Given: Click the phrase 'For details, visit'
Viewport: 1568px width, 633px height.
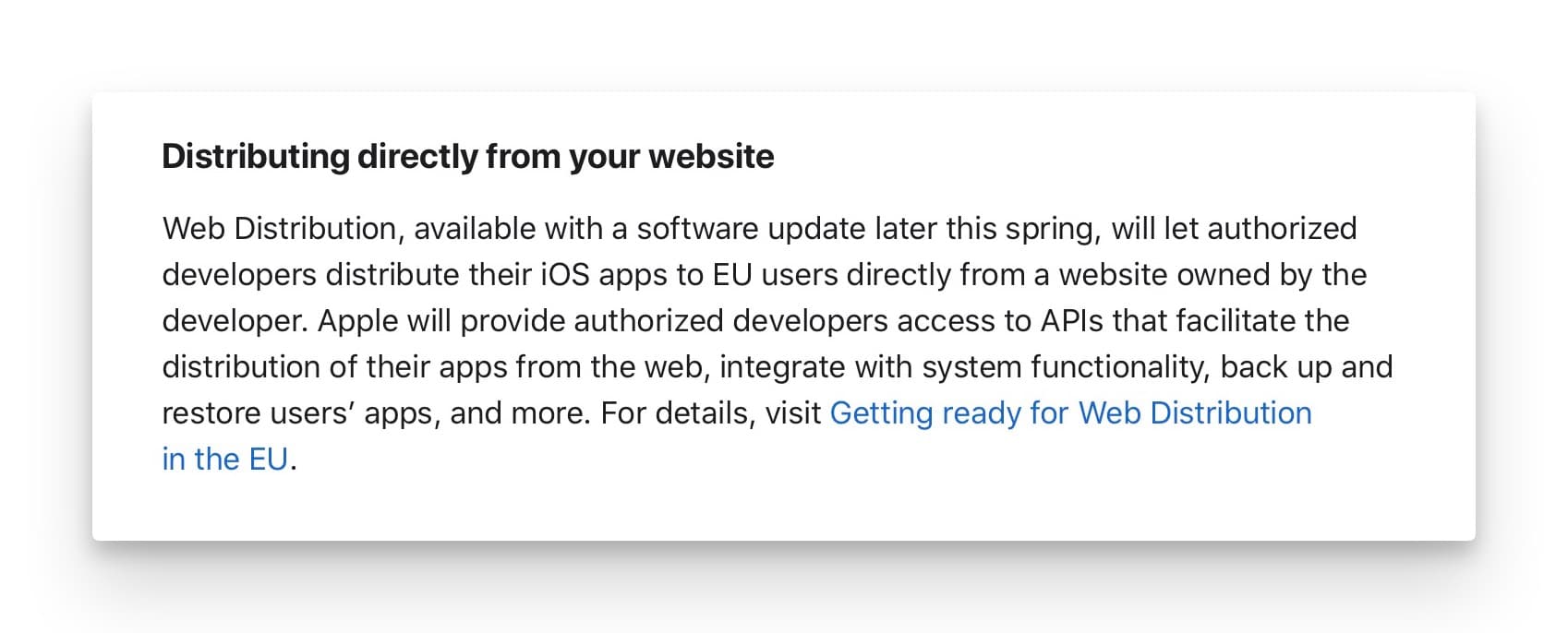Looking at the screenshot, I should [711, 413].
